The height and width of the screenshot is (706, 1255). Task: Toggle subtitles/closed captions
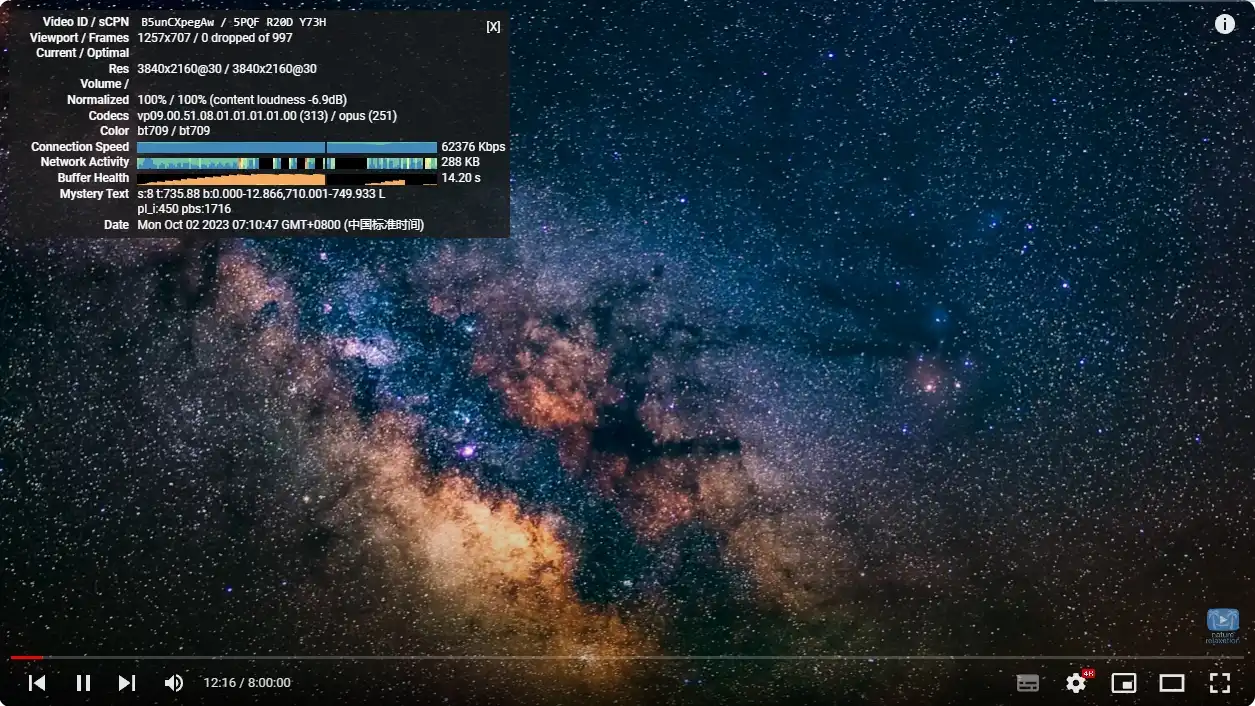(1028, 683)
